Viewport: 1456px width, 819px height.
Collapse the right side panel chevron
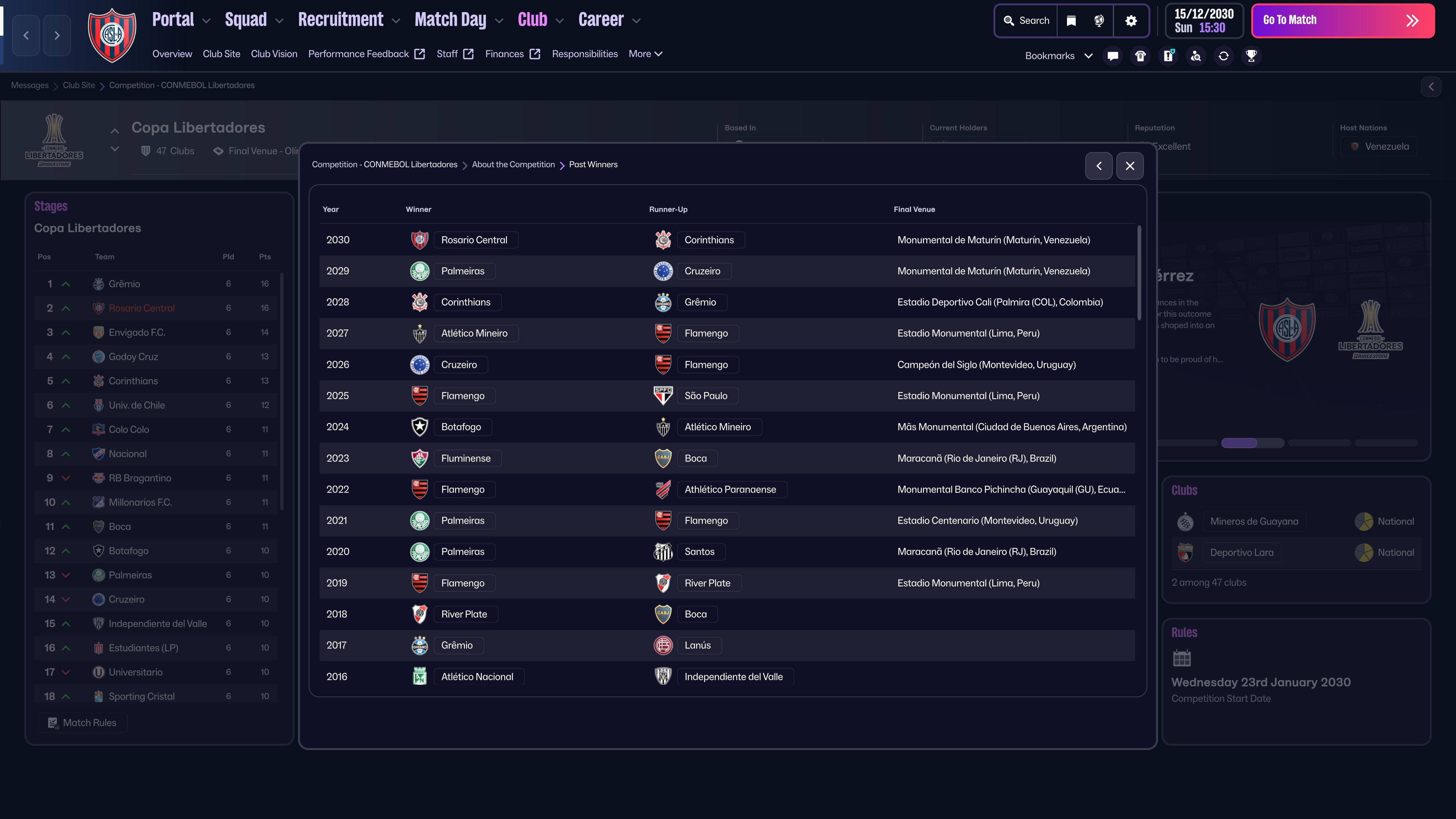click(x=1431, y=86)
